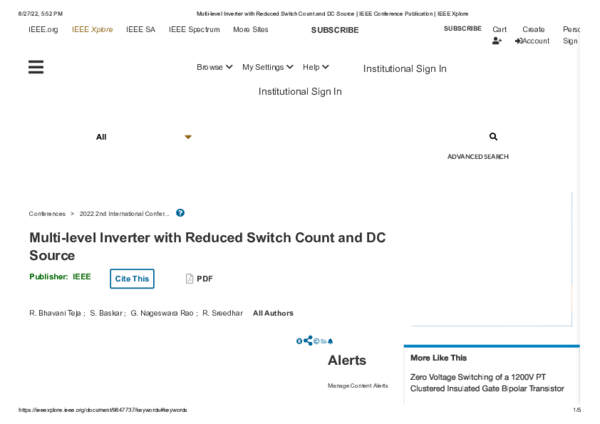Click the search magnifier icon
The width and height of the screenshot is (600, 424).
tap(493, 136)
